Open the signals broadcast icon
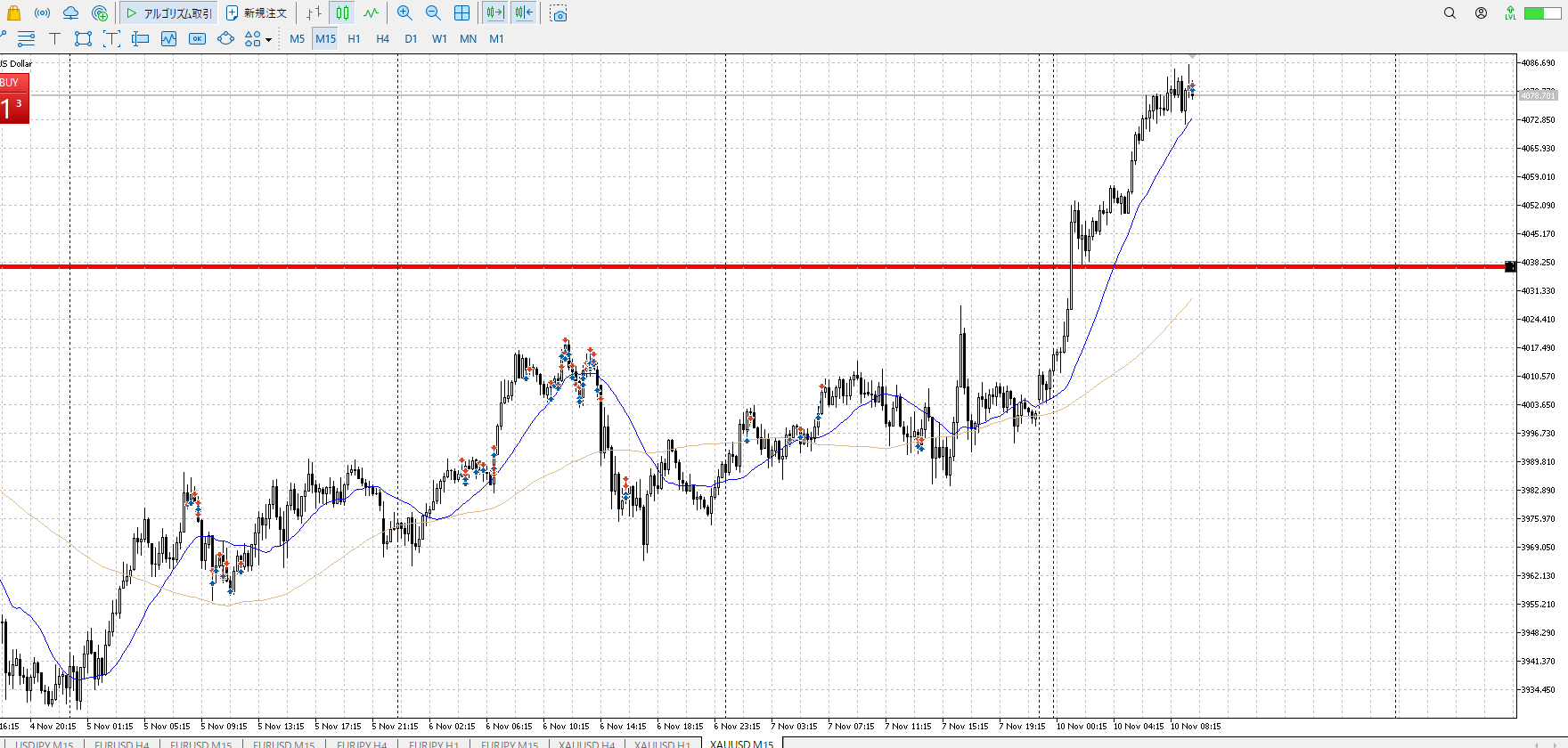1568x748 pixels. 42,13
